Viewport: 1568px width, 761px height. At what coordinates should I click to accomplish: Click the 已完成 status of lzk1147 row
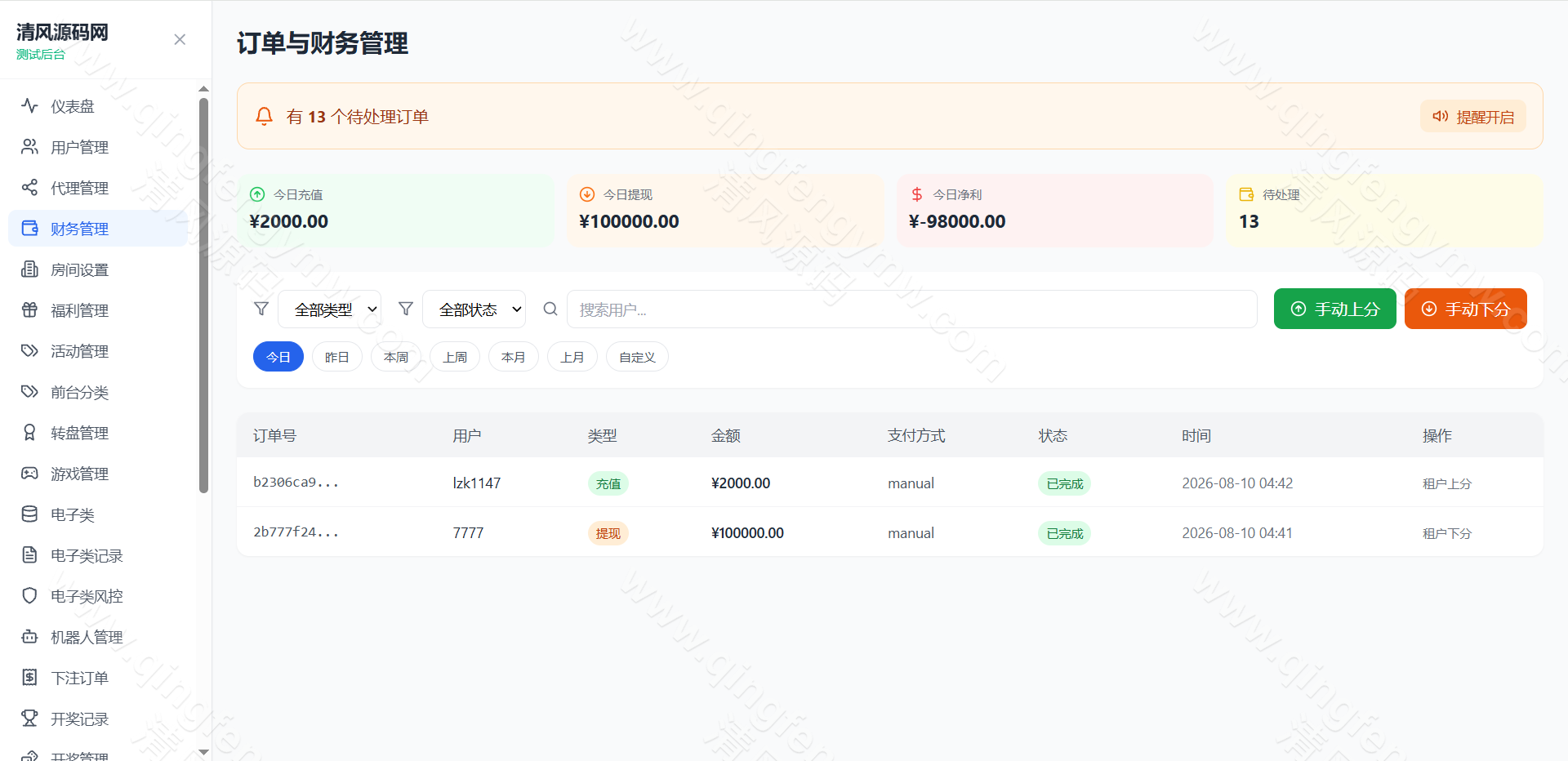[1064, 483]
